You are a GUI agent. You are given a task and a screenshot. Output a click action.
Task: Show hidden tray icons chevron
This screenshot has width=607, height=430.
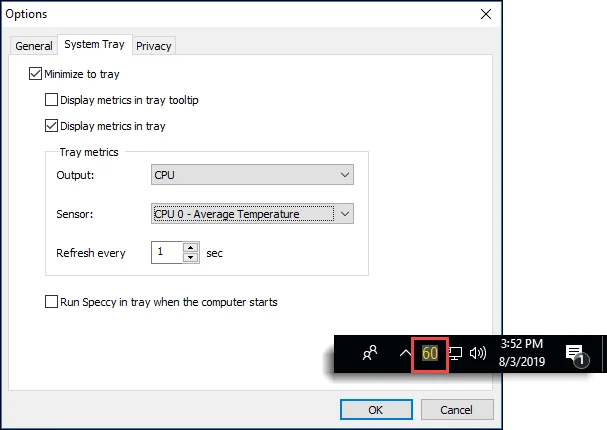[405, 353]
